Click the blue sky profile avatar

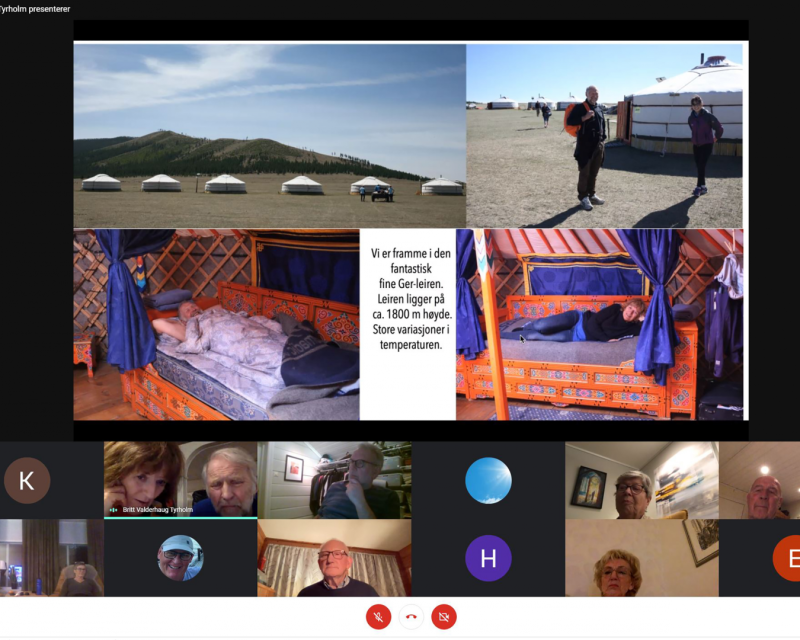coord(488,481)
